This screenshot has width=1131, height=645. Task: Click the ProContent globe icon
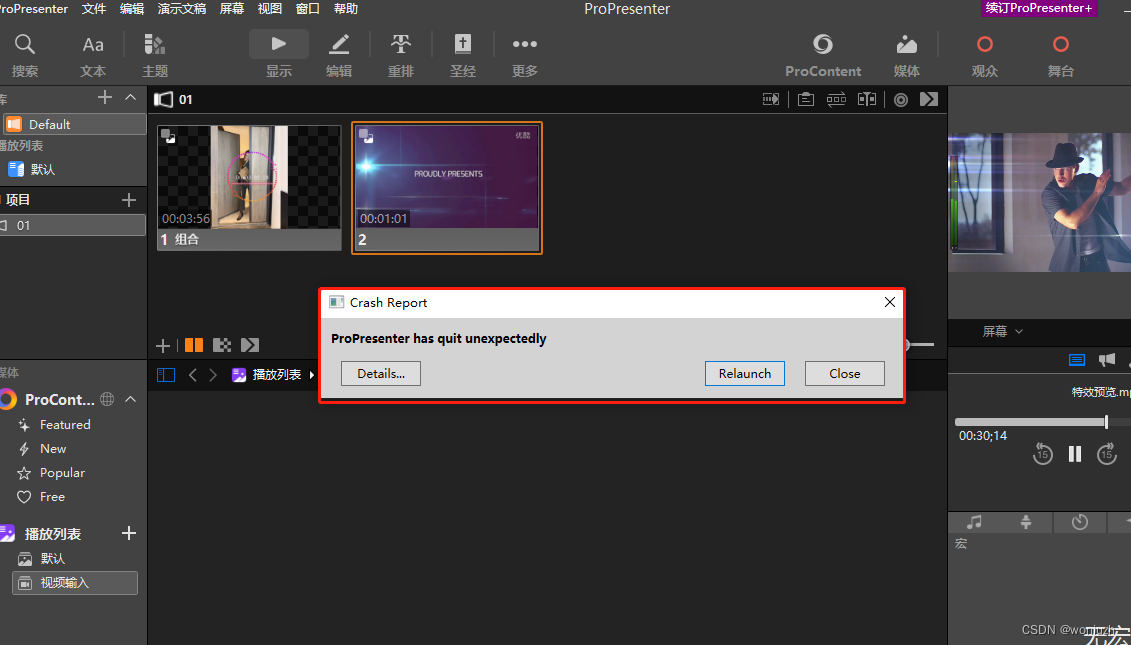(107, 399)
